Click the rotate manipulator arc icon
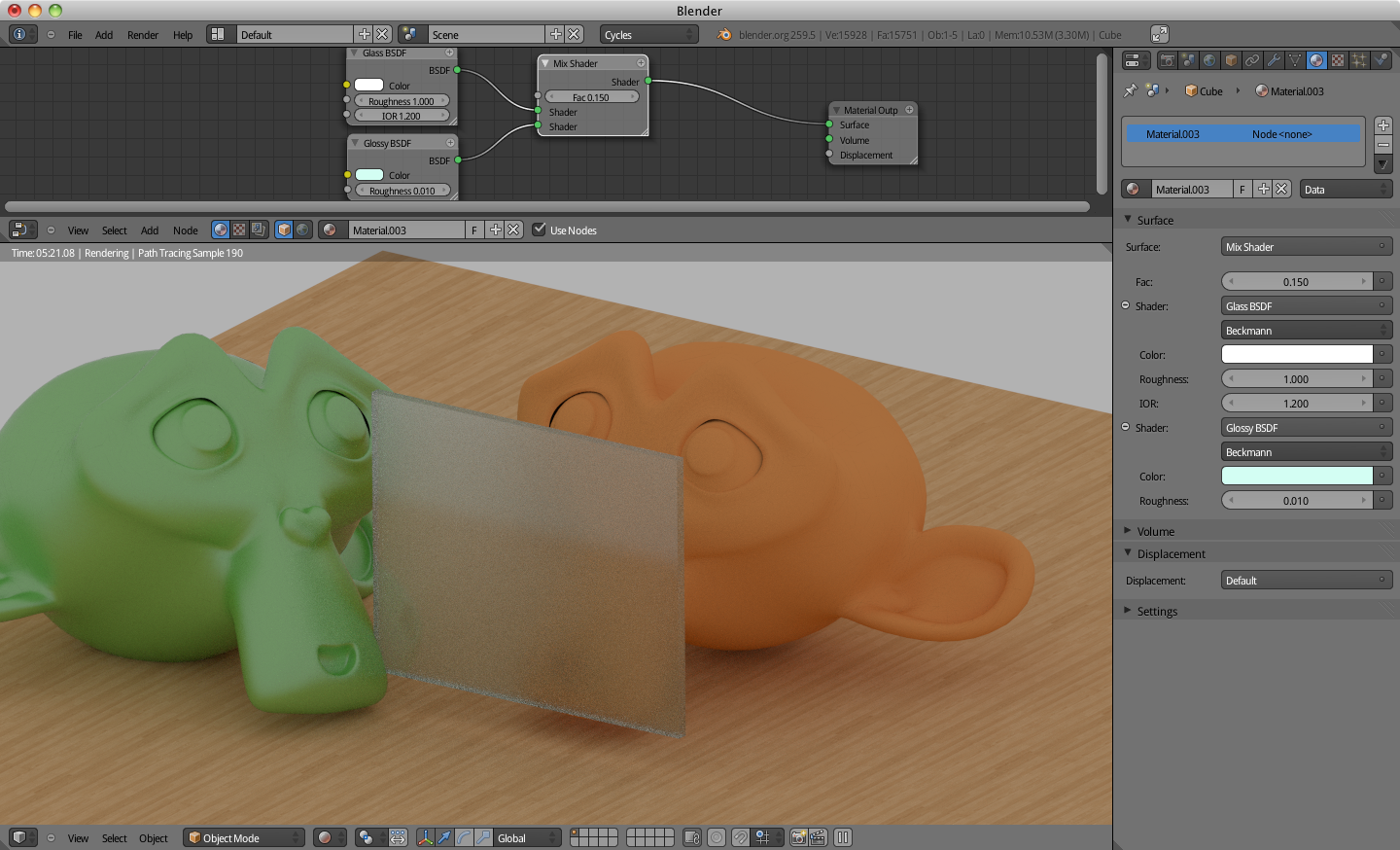1400x850 pixels. pyautogui.click(x=464, y=837)
